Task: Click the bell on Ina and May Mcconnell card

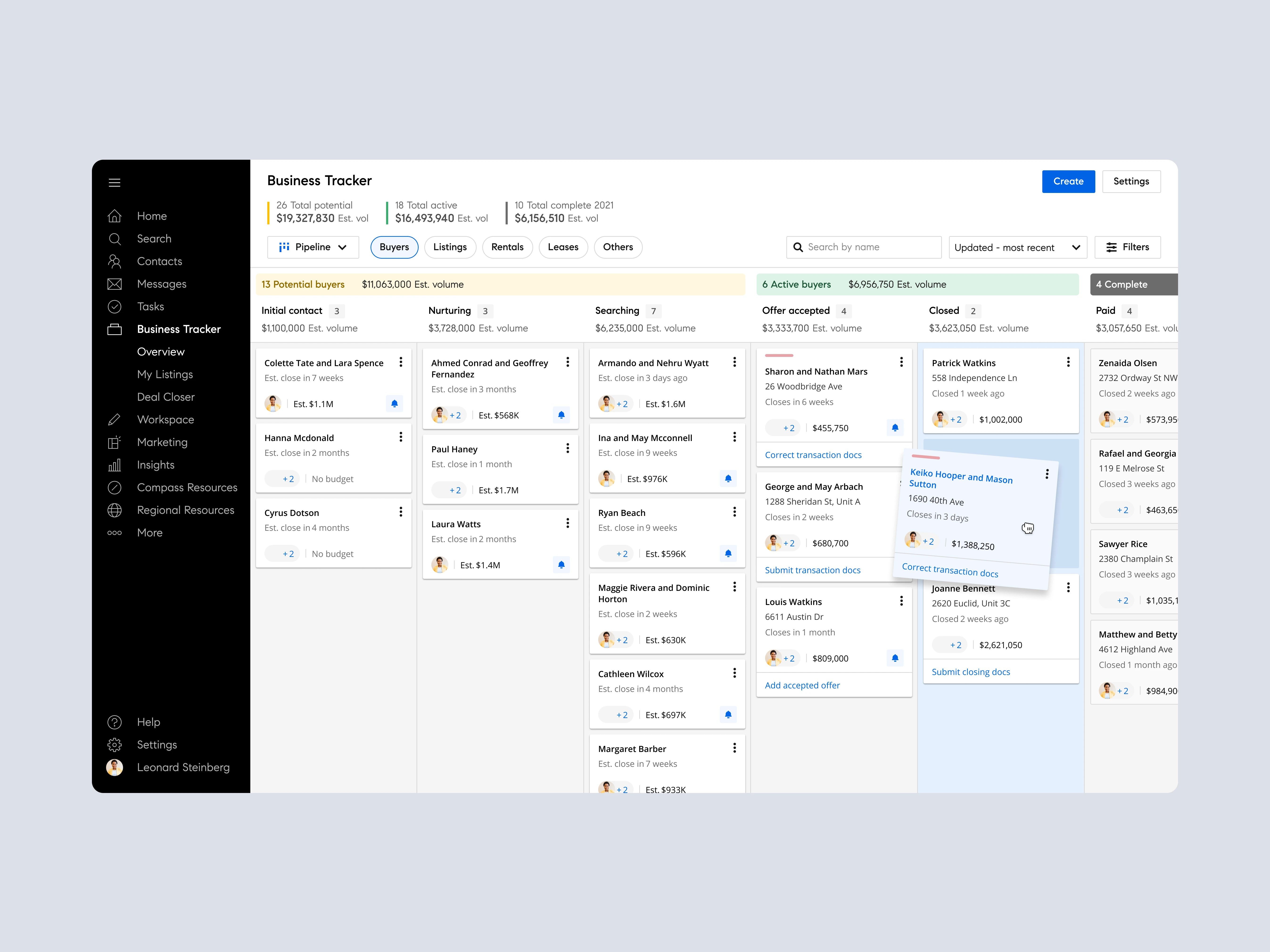Action: (728, 478)
